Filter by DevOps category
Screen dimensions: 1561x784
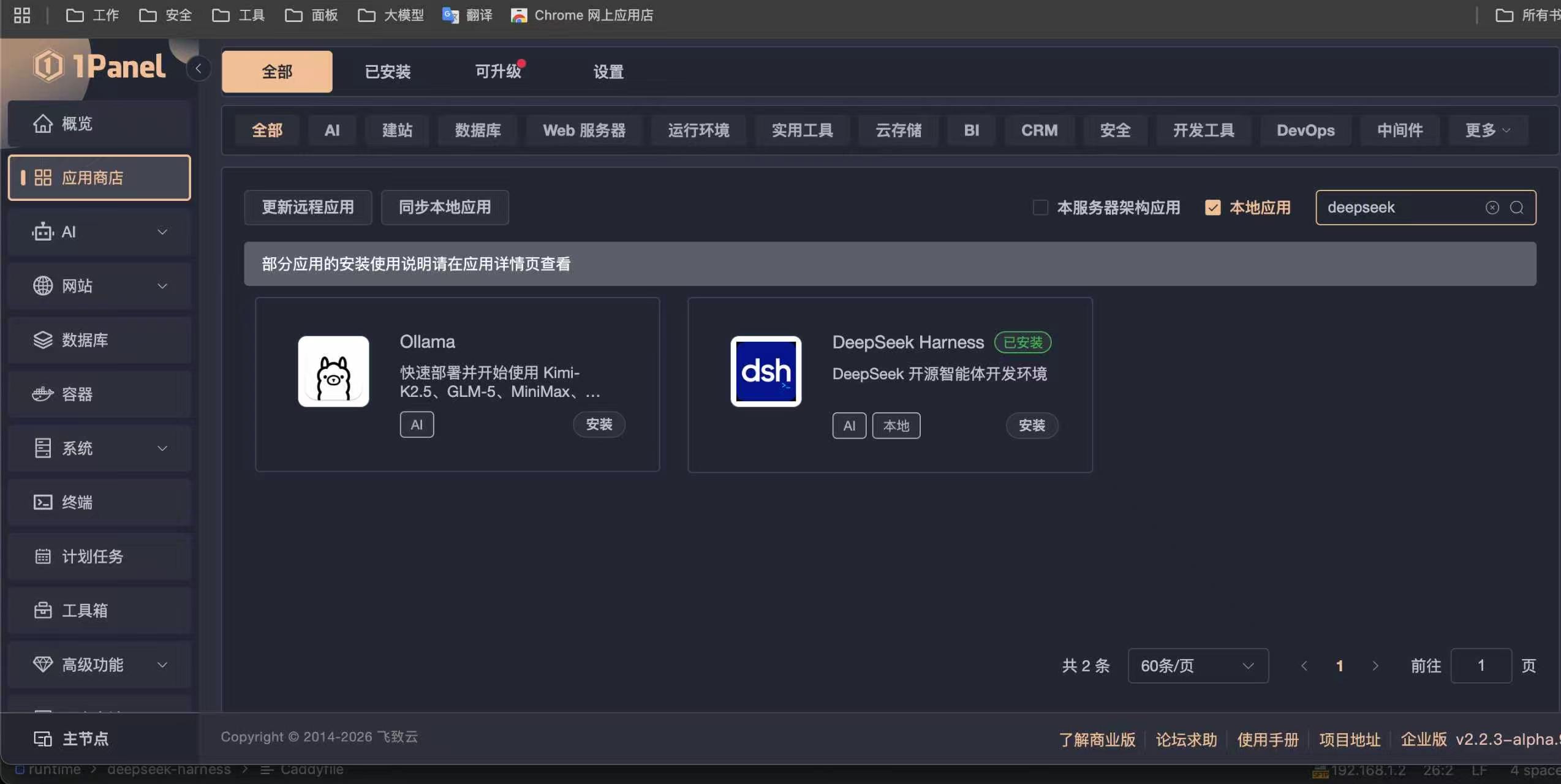[1306, 130]
